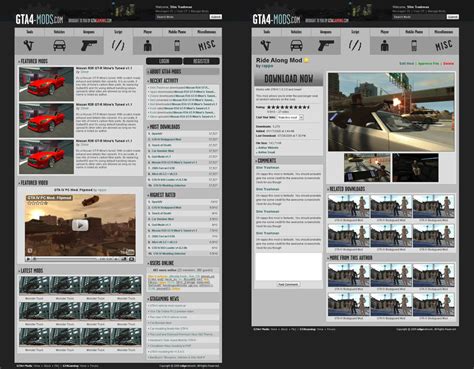Click yellow star beside Ride Along Mod title

pos(306,60)
